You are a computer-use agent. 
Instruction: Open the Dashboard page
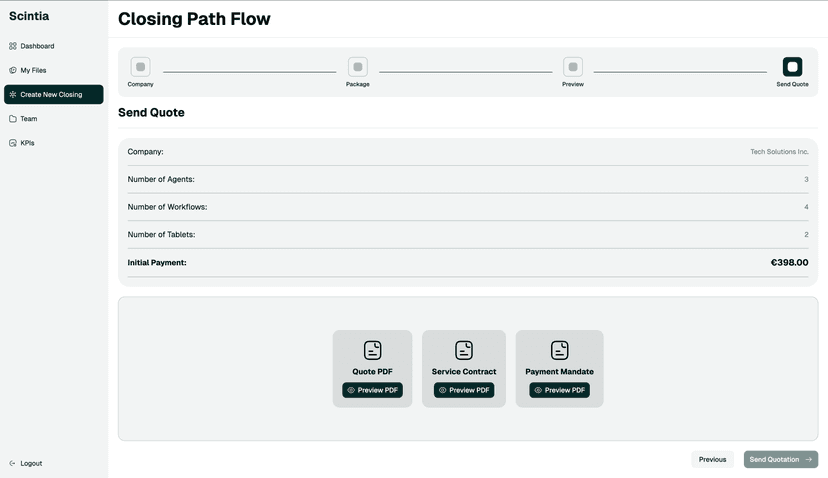click(37, 46)
